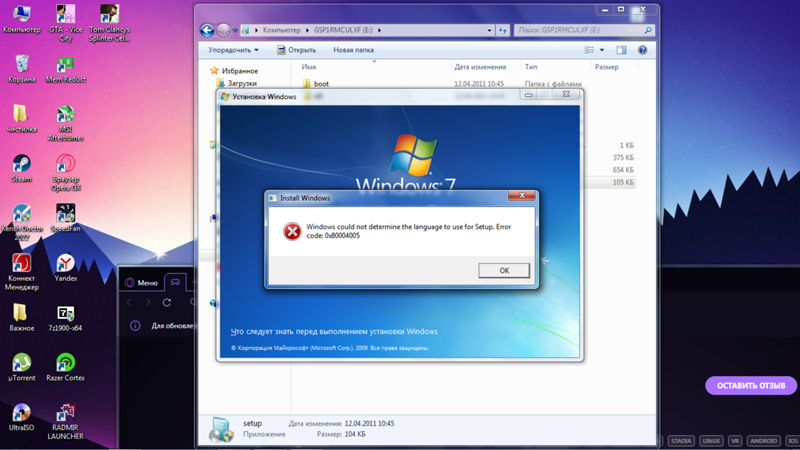The image size is (800, 450).
Task: Toggle Explorer preview pane icon
Action: [621, 50]
